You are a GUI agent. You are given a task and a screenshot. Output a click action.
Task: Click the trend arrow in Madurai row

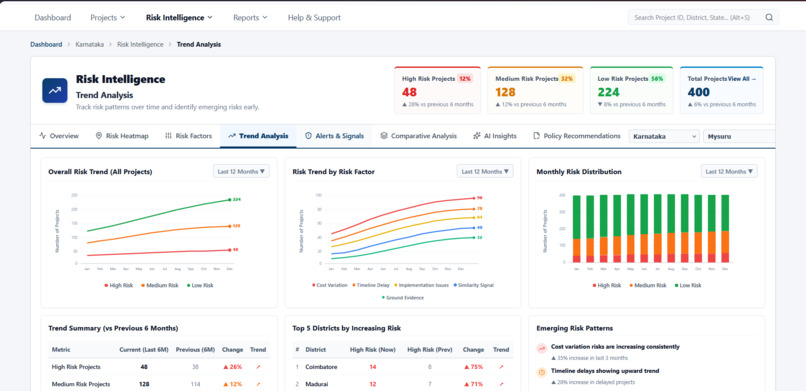pos(501,384)
